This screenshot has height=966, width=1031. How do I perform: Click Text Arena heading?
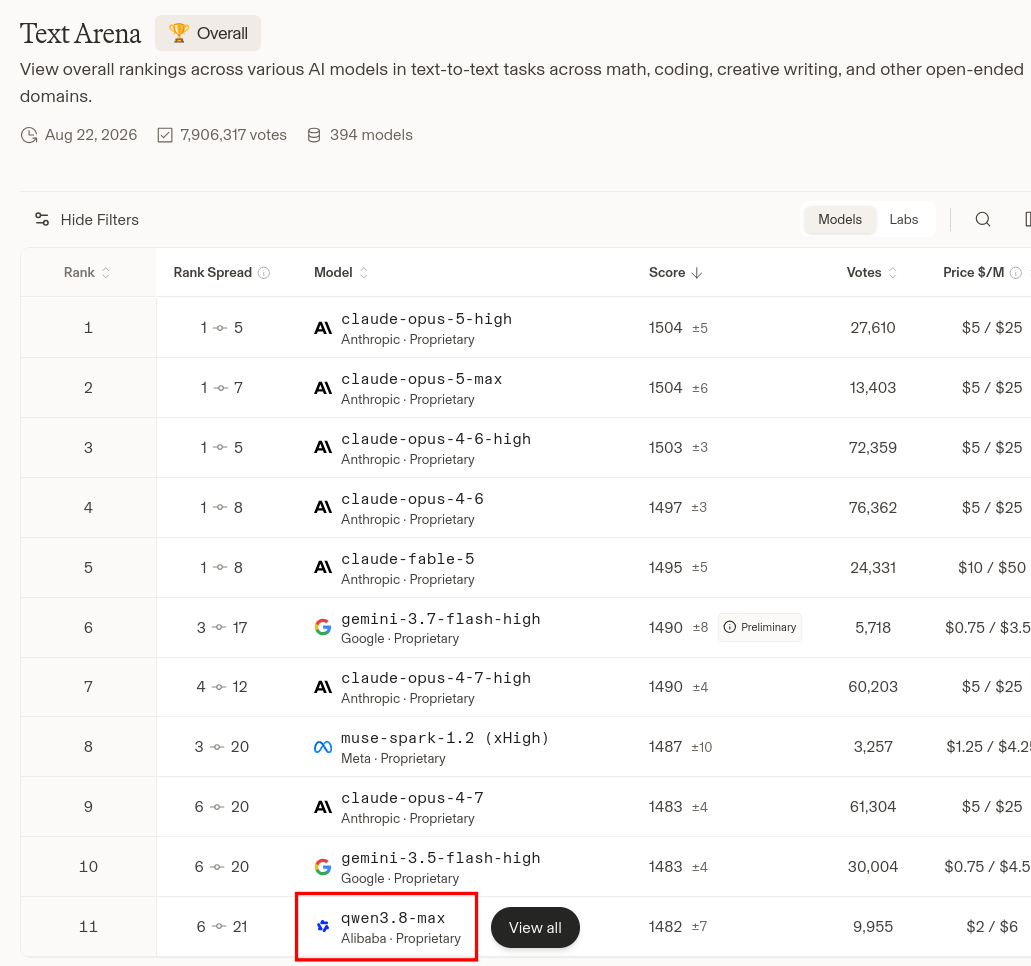pos(80,34)
